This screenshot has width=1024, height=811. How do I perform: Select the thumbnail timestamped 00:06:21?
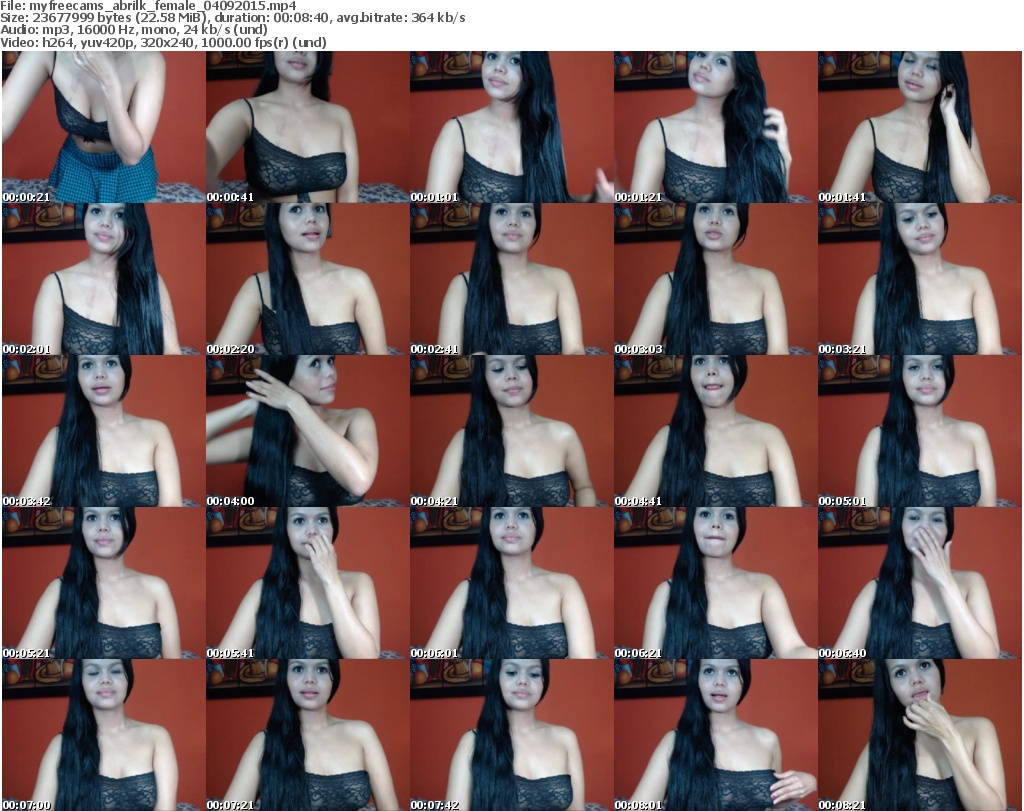(x=715, y=584)
